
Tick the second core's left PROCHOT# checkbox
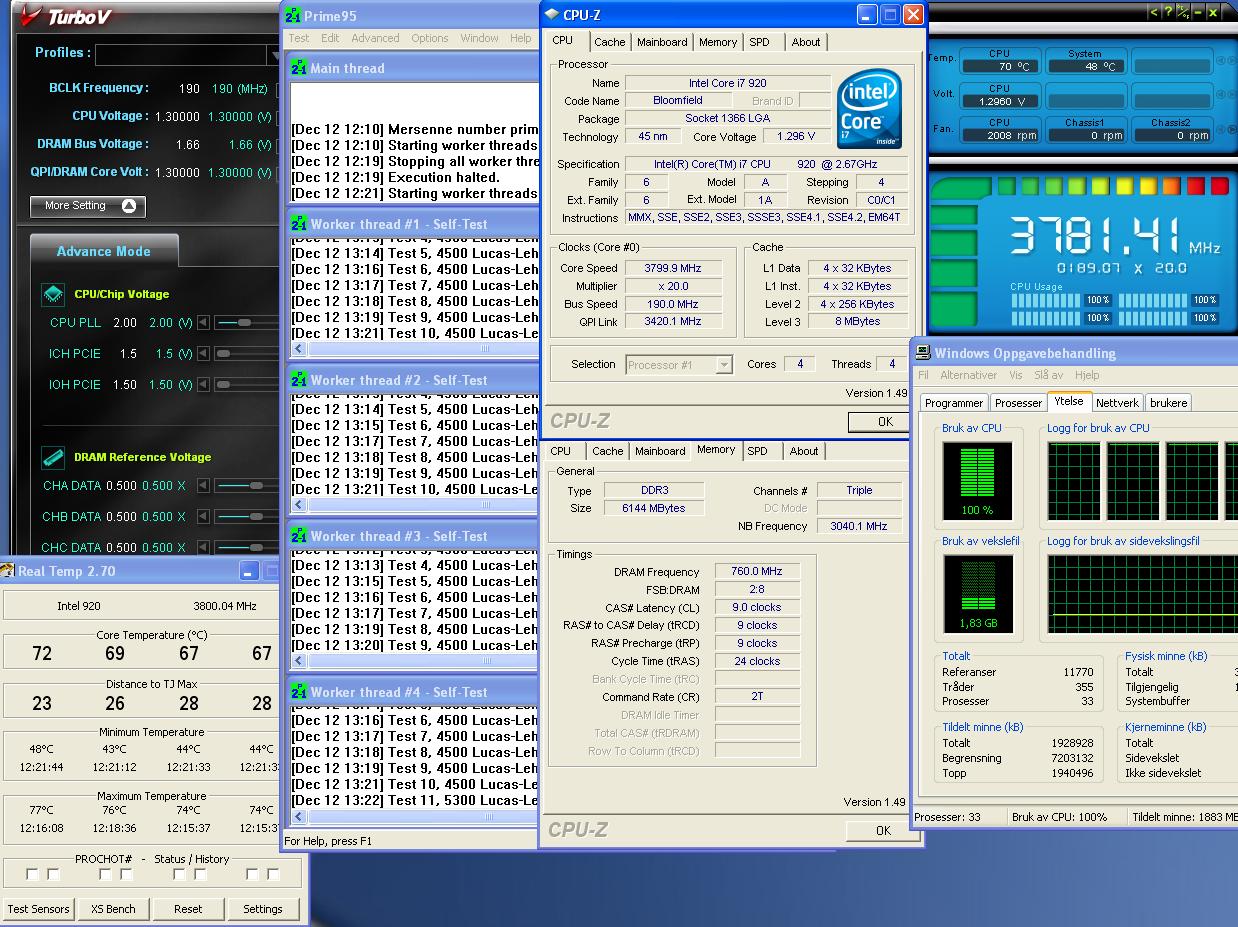point(105,874)
